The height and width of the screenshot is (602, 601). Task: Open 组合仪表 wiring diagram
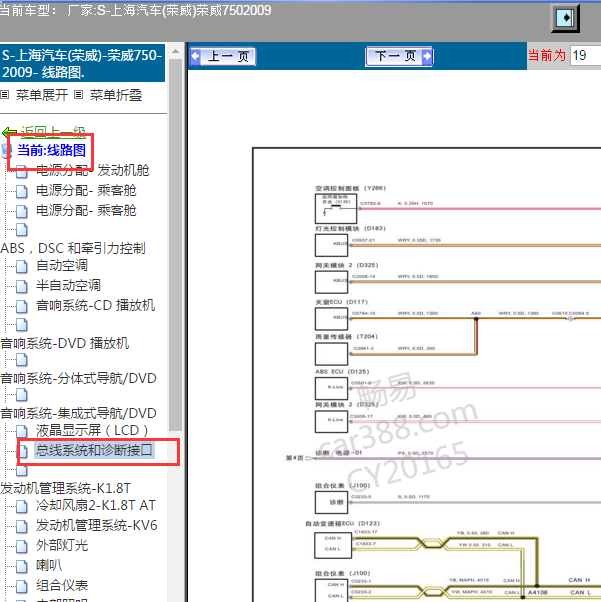(62, 585)
